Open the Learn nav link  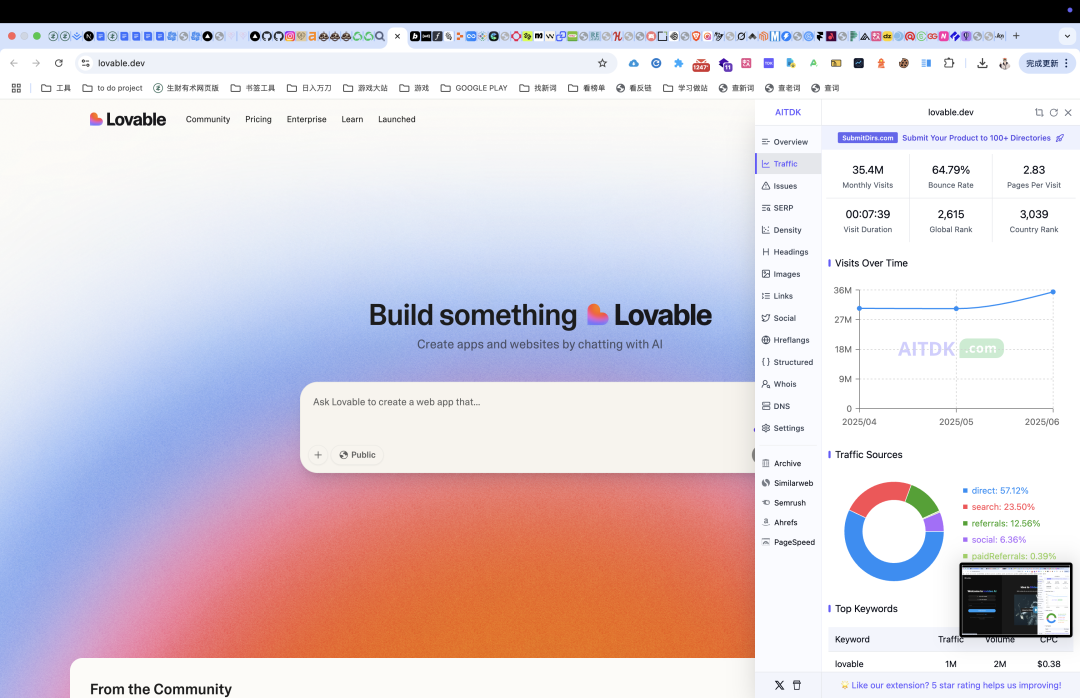[x=352, y=119]
